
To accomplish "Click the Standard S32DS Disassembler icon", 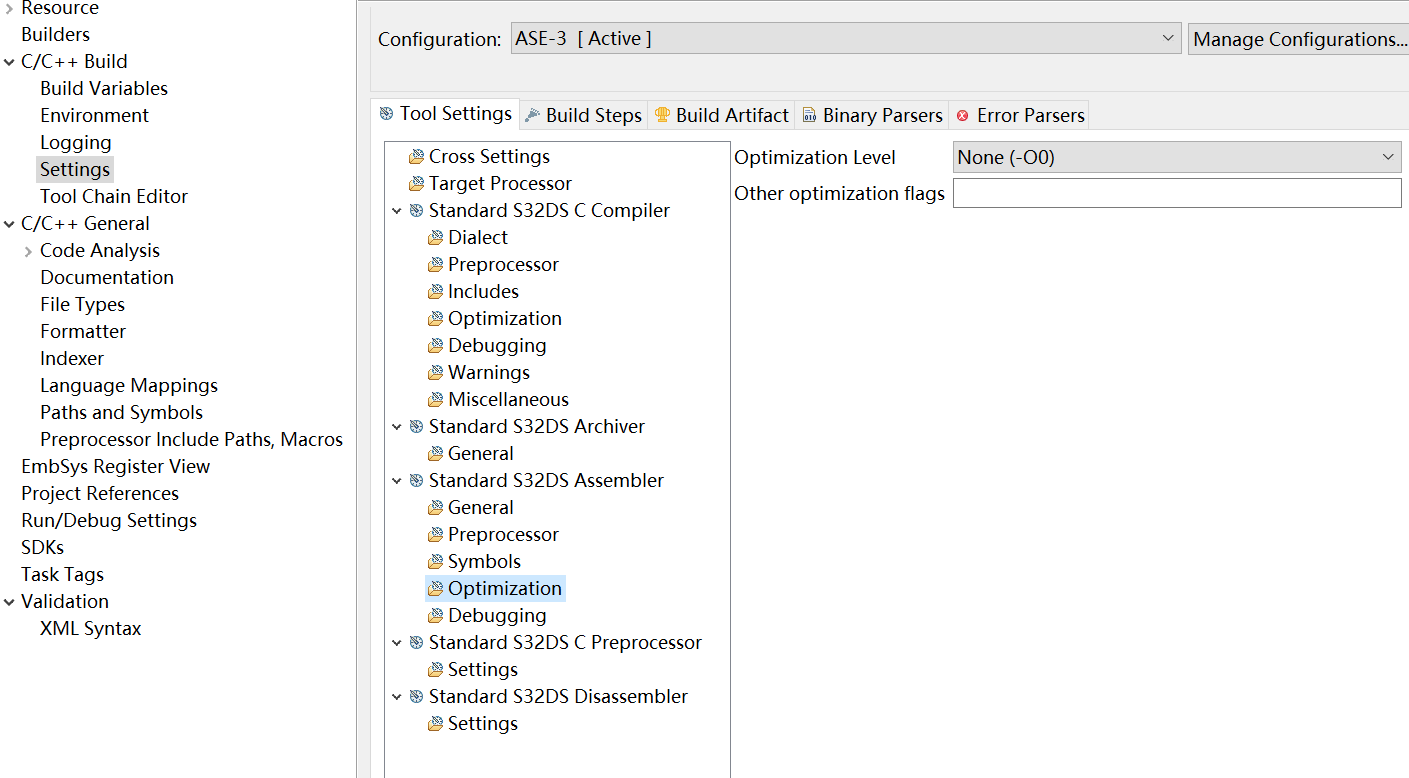I will (416, 697).
